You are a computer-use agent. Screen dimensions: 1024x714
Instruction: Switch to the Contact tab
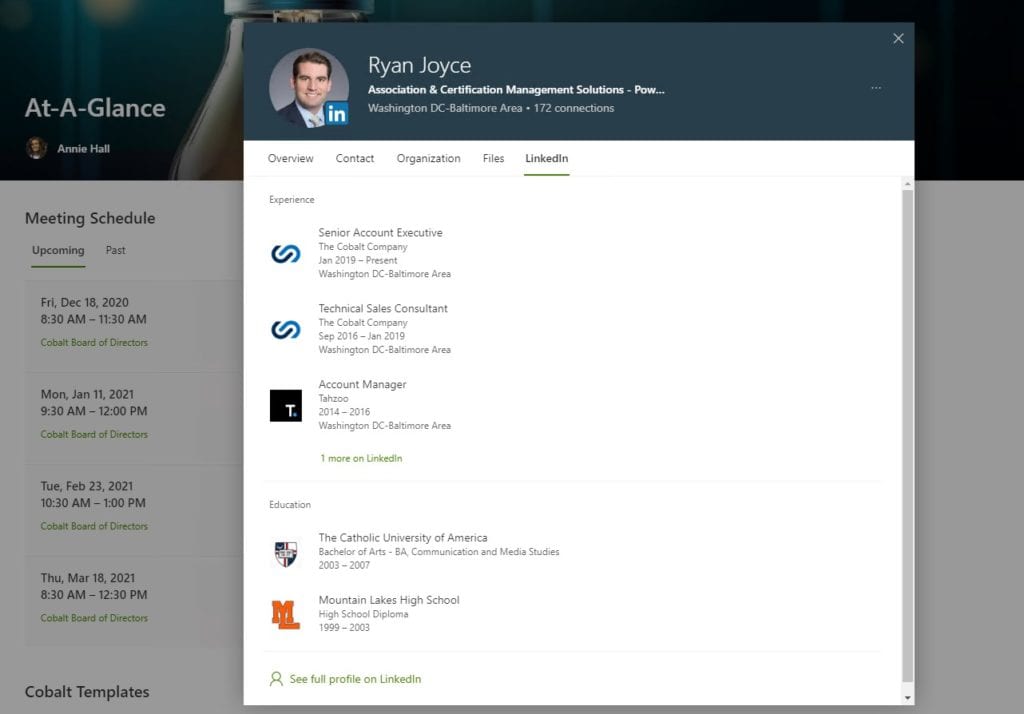[355, 159]
